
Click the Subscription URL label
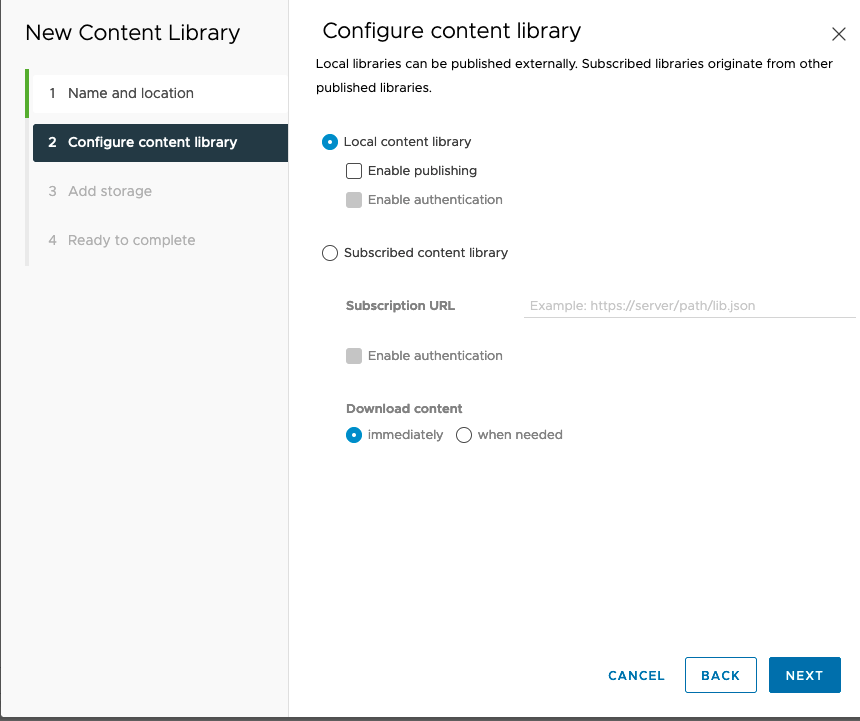(400, 306)
